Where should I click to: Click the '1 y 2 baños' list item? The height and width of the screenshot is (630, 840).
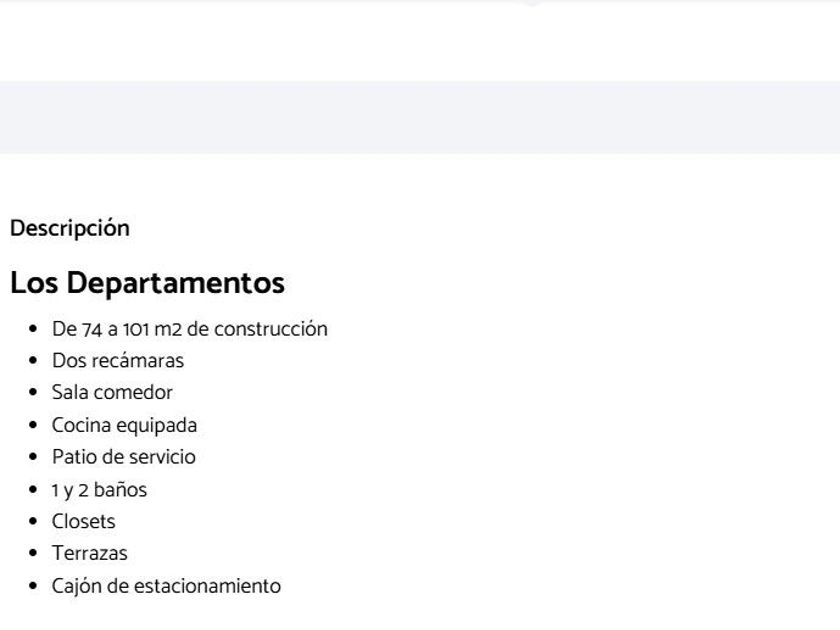coord(99,490)
